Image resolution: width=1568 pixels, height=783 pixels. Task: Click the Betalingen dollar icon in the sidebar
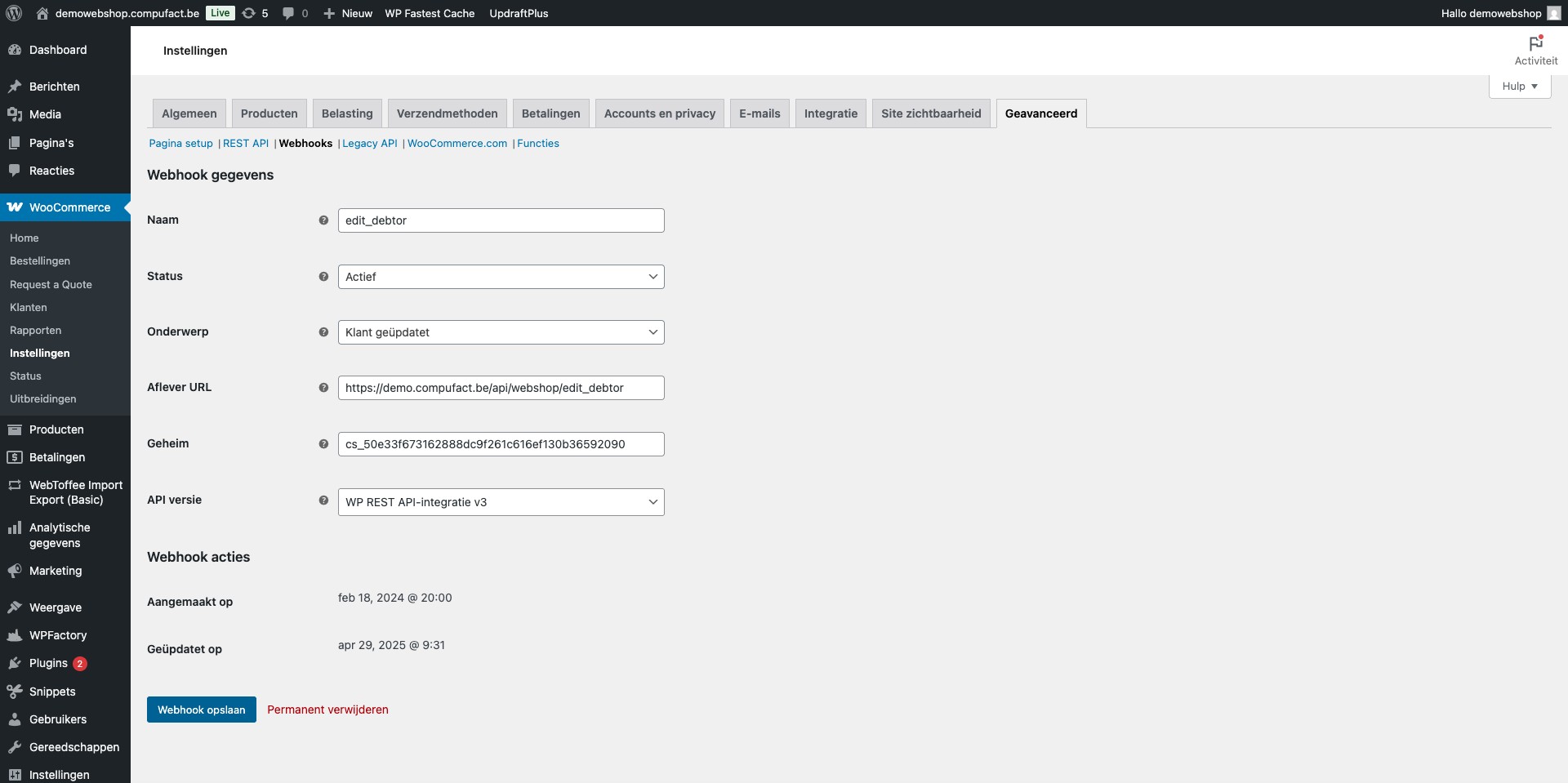click(15, 457)
